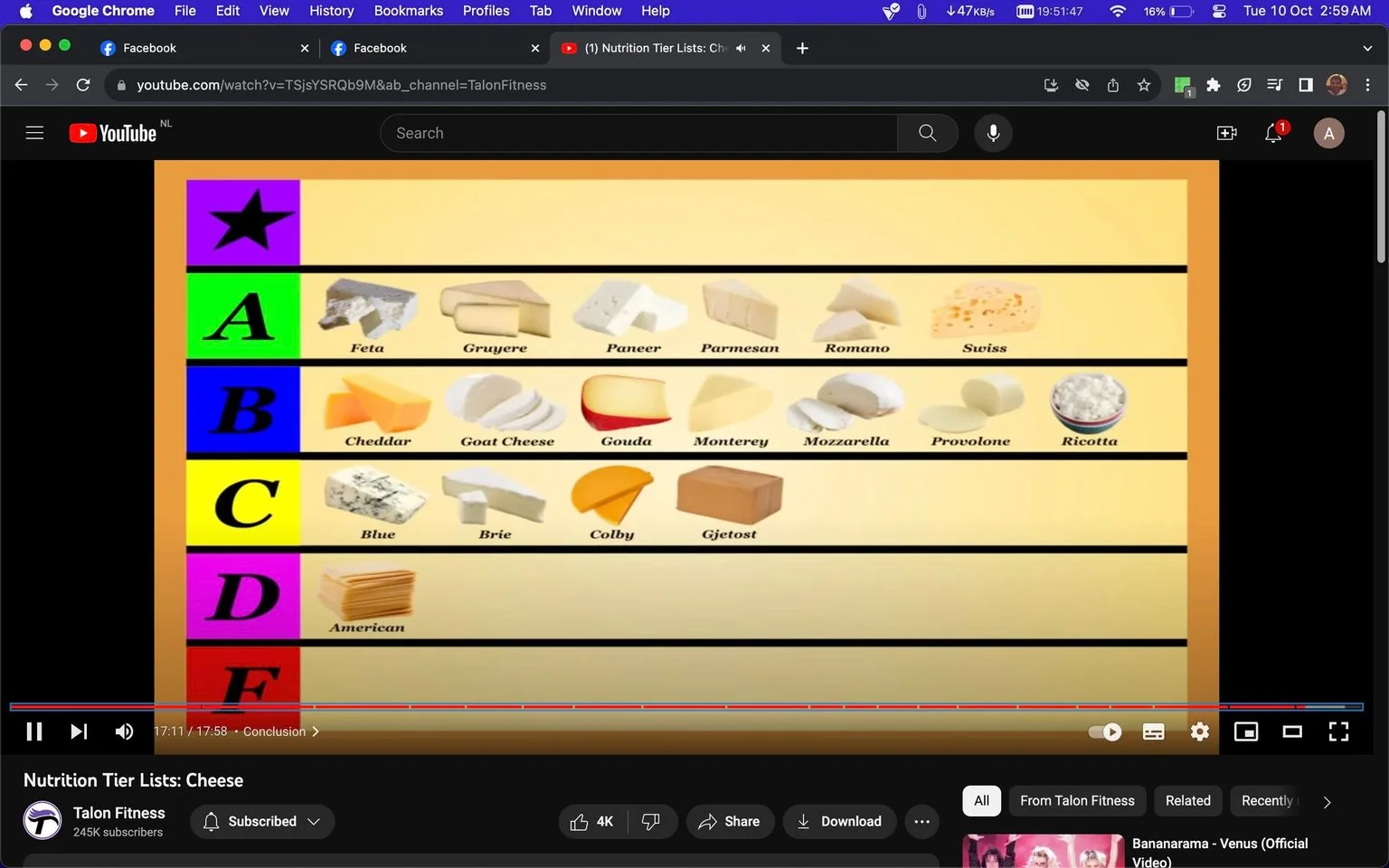This screenshot has width=1389, height=868.
Task: Select the Recently uploaded chip
Action: click(x=1268, y=800)
